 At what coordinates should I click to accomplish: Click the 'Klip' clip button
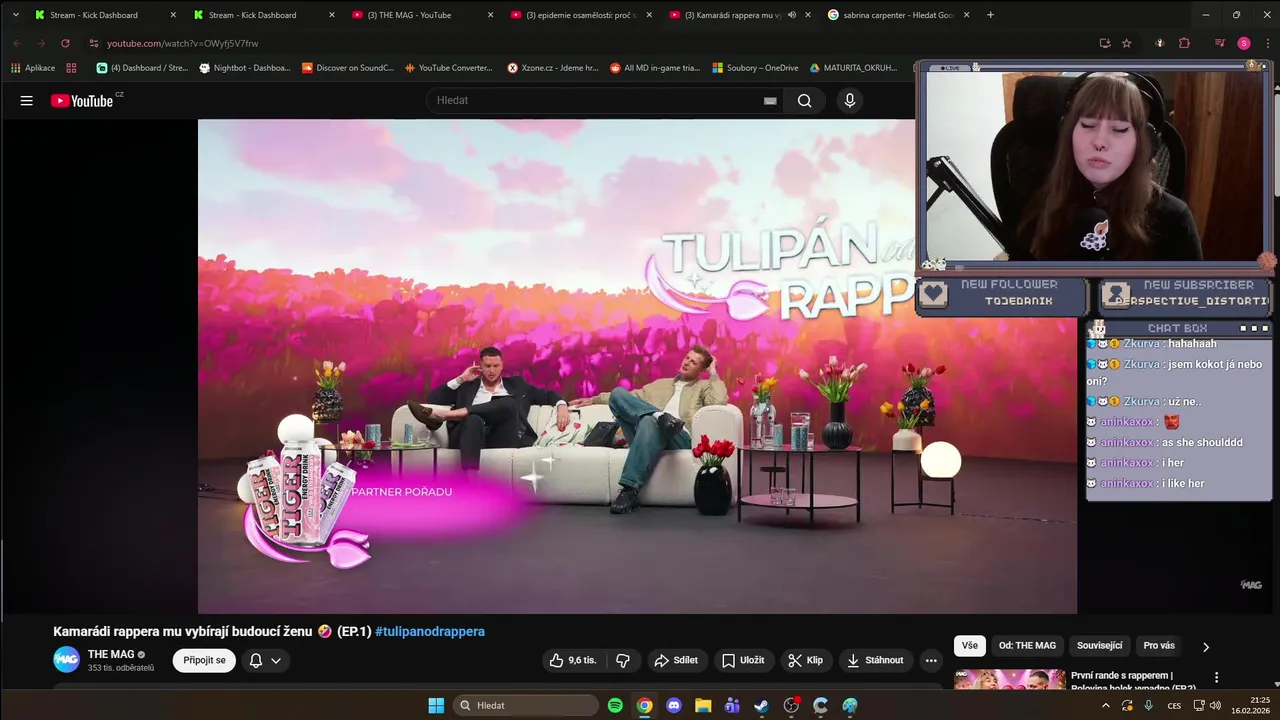[x=806, y=660]
